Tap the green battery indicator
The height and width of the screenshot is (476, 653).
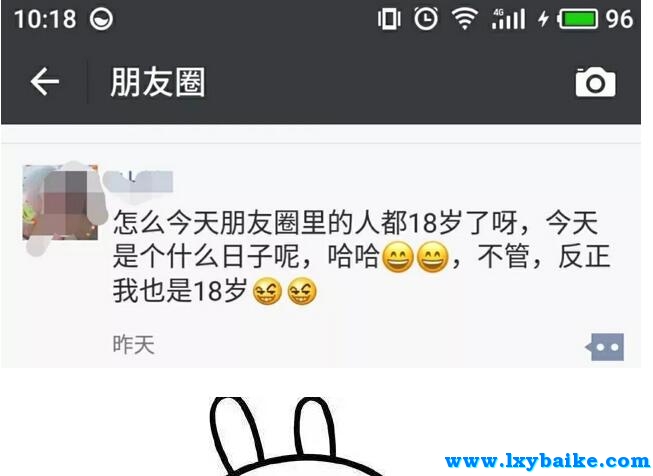[x=578, y=20]
